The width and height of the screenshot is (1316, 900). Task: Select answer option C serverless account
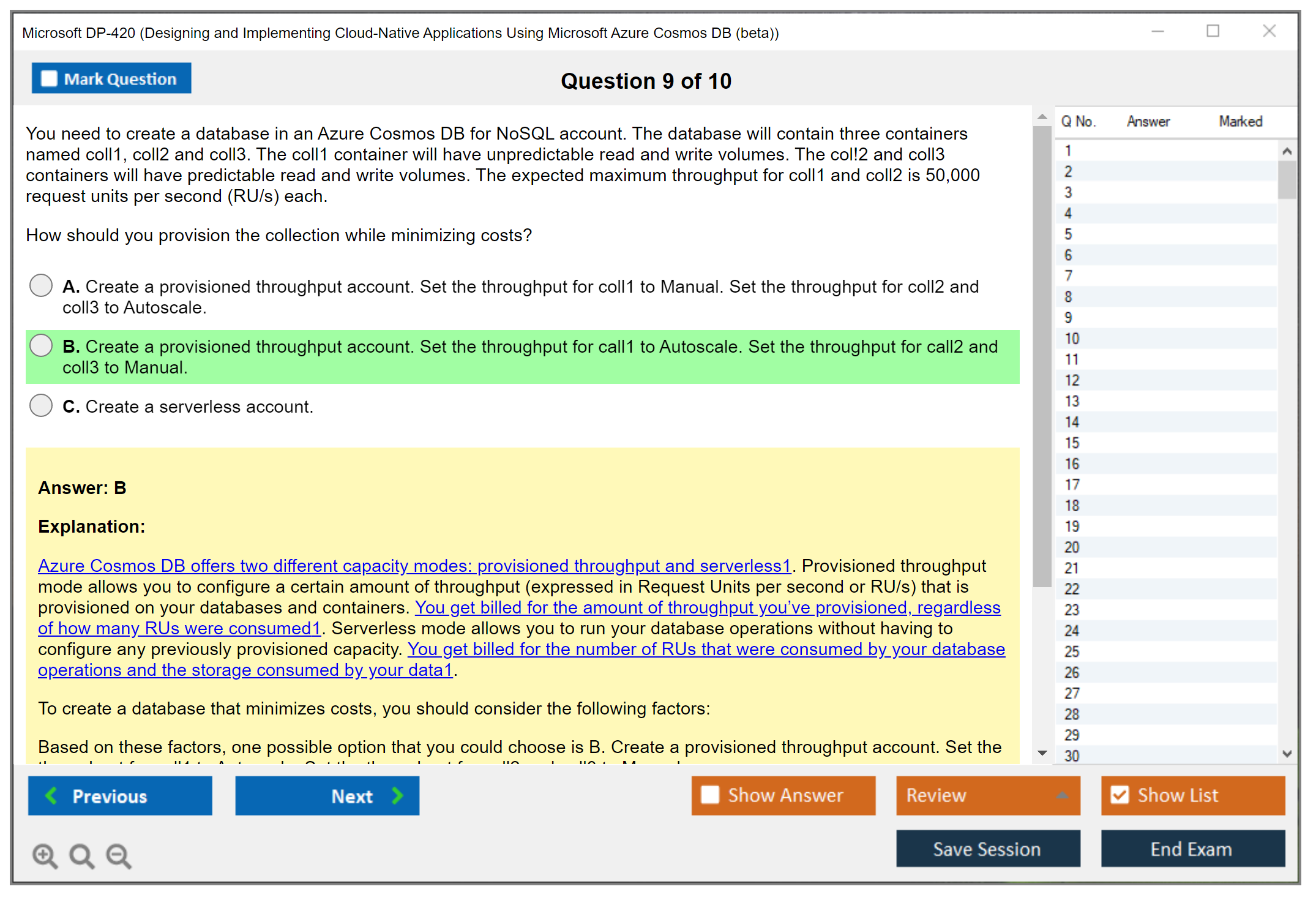click(41, 405)
